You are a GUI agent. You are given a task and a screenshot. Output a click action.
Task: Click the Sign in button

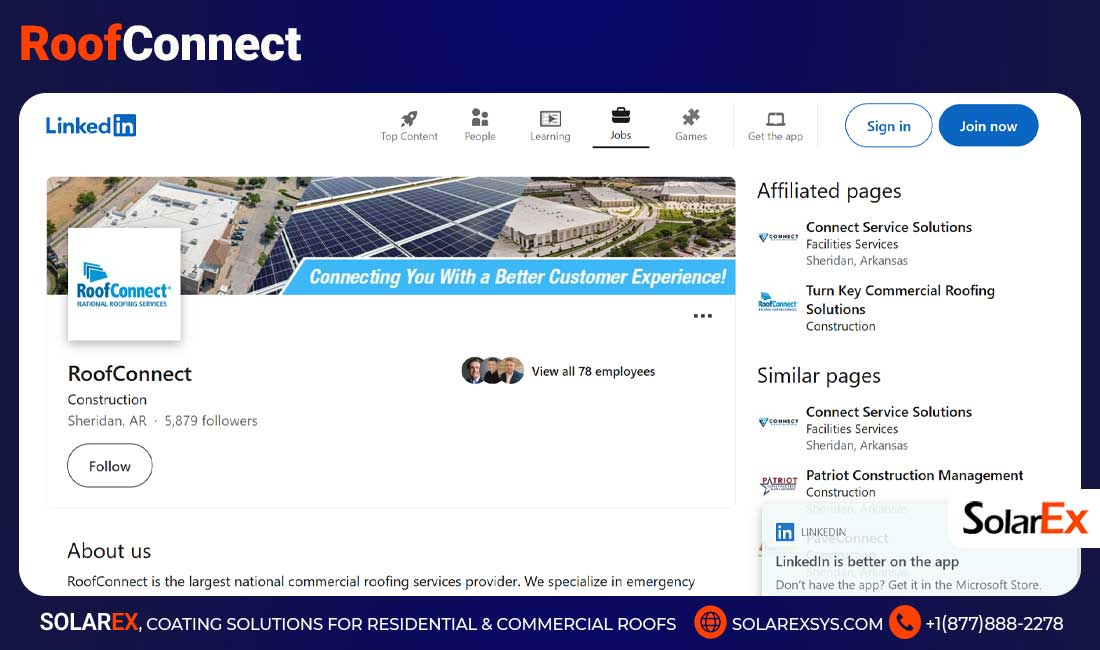[x=889, y=126]
